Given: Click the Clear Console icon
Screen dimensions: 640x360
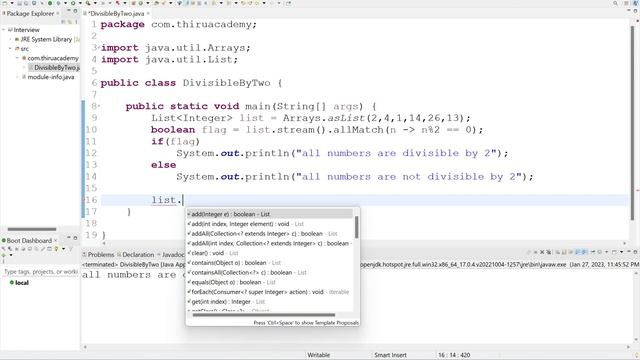Looking at the screenshot, I should 558,252.
